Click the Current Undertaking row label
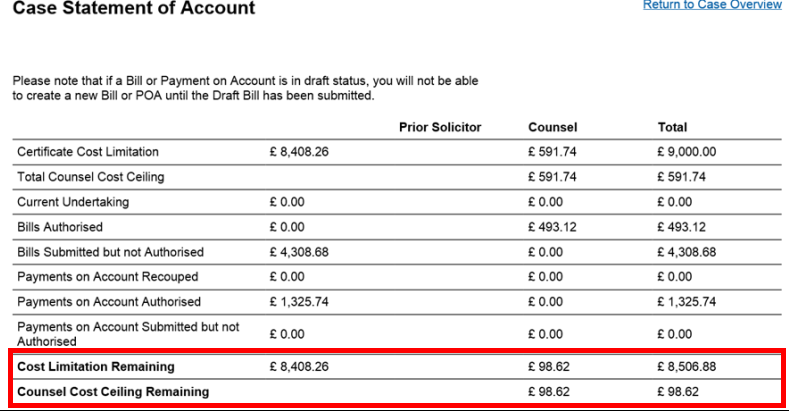Viewport: 789px width, 411px height. coord(73,202)
